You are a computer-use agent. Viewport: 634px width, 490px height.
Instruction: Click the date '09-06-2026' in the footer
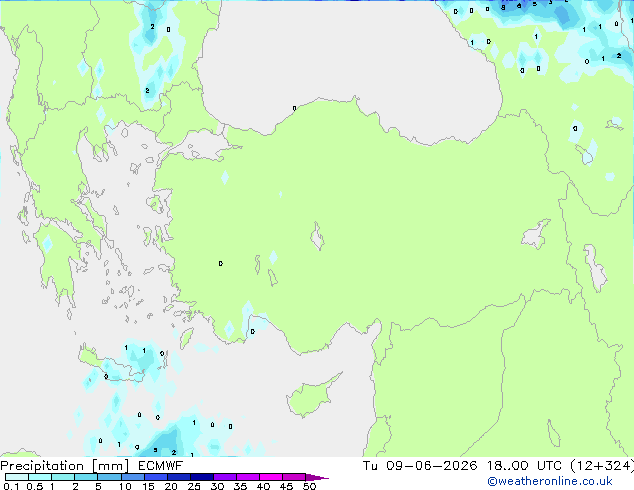pos(431,466)
